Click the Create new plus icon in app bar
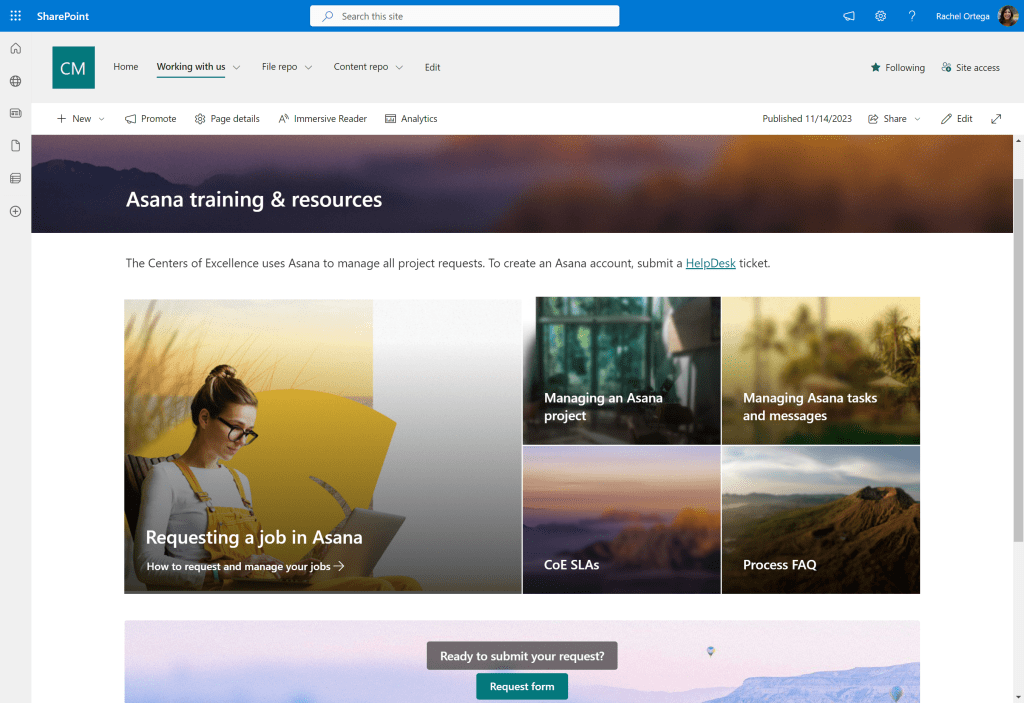This screenshot has width=1024, height=703. [15, 211]
